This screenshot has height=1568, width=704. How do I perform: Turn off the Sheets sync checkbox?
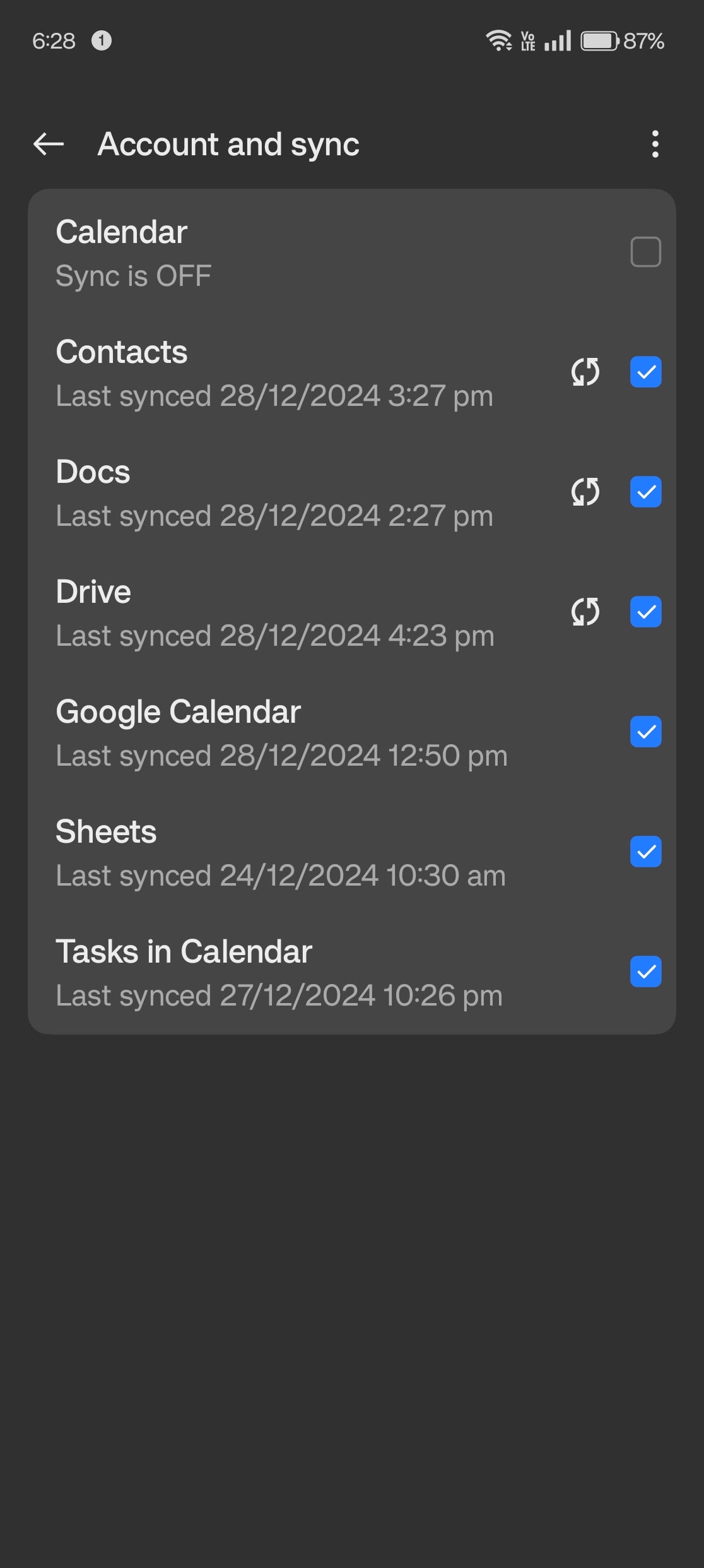[645, 852]
